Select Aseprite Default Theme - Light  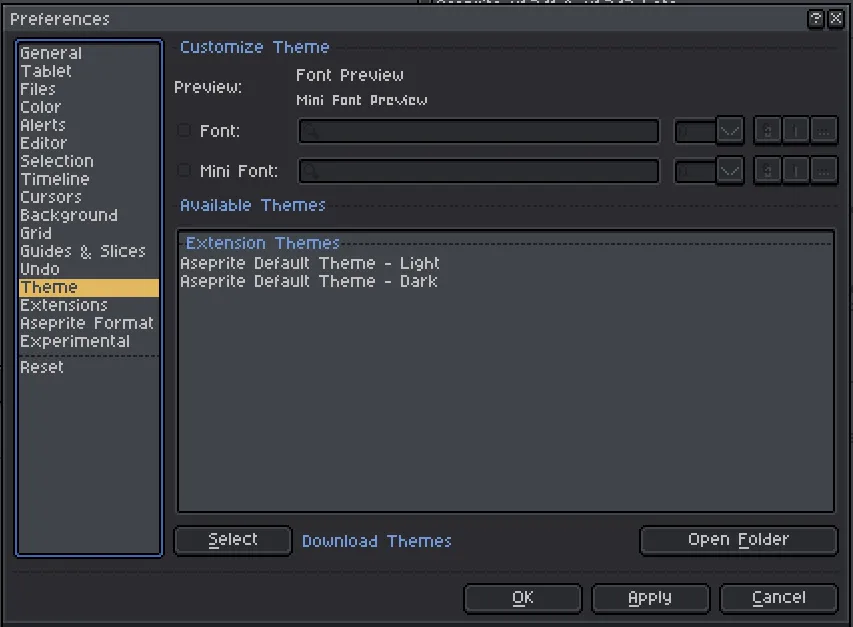click(x=310, y=264)
